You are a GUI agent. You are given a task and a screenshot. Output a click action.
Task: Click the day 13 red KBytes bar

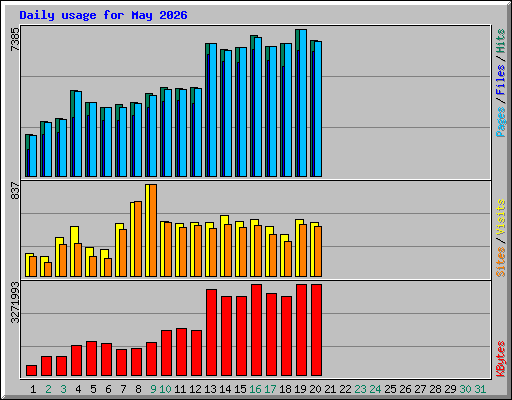[211, 333]
